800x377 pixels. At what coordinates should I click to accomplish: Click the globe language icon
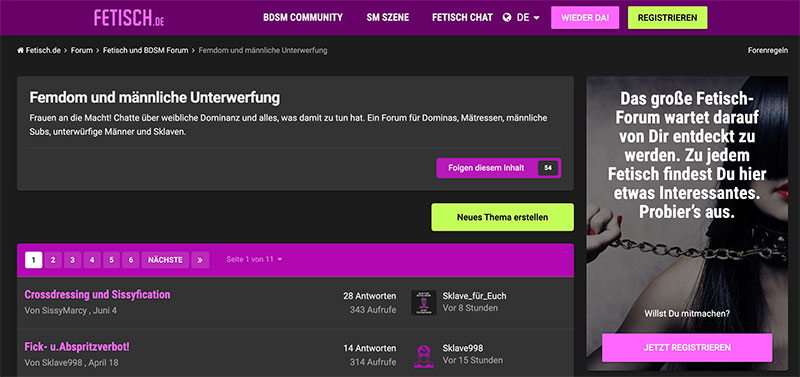(507, 18)
